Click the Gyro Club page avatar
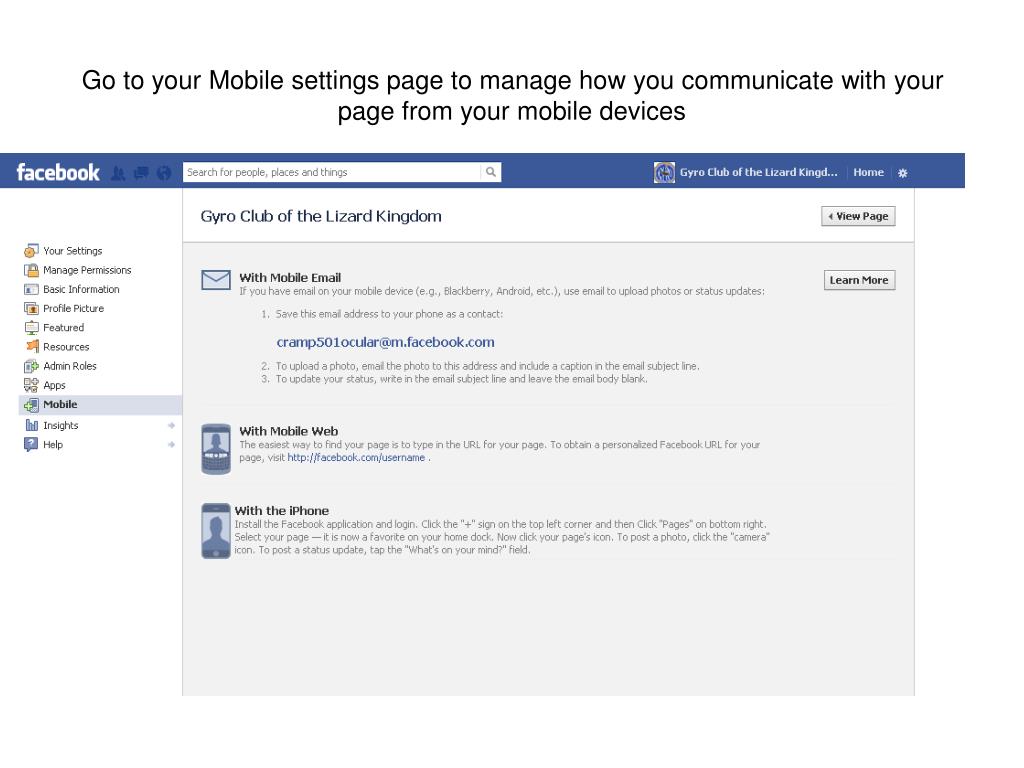This screenshot has width=1024, height=768. pyautogui.click(x=664, y=172)
